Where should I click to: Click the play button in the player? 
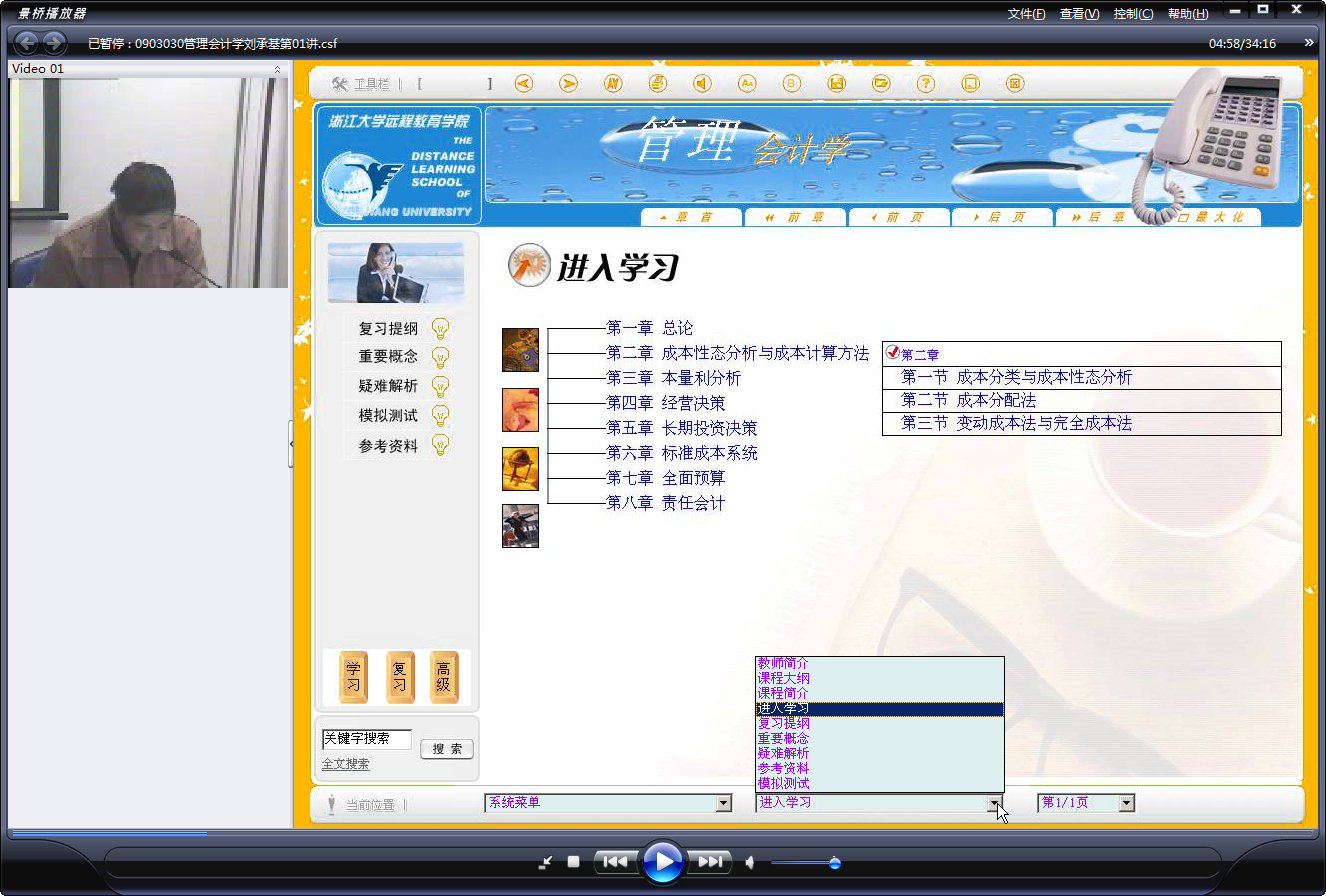(x=662, y=861)
